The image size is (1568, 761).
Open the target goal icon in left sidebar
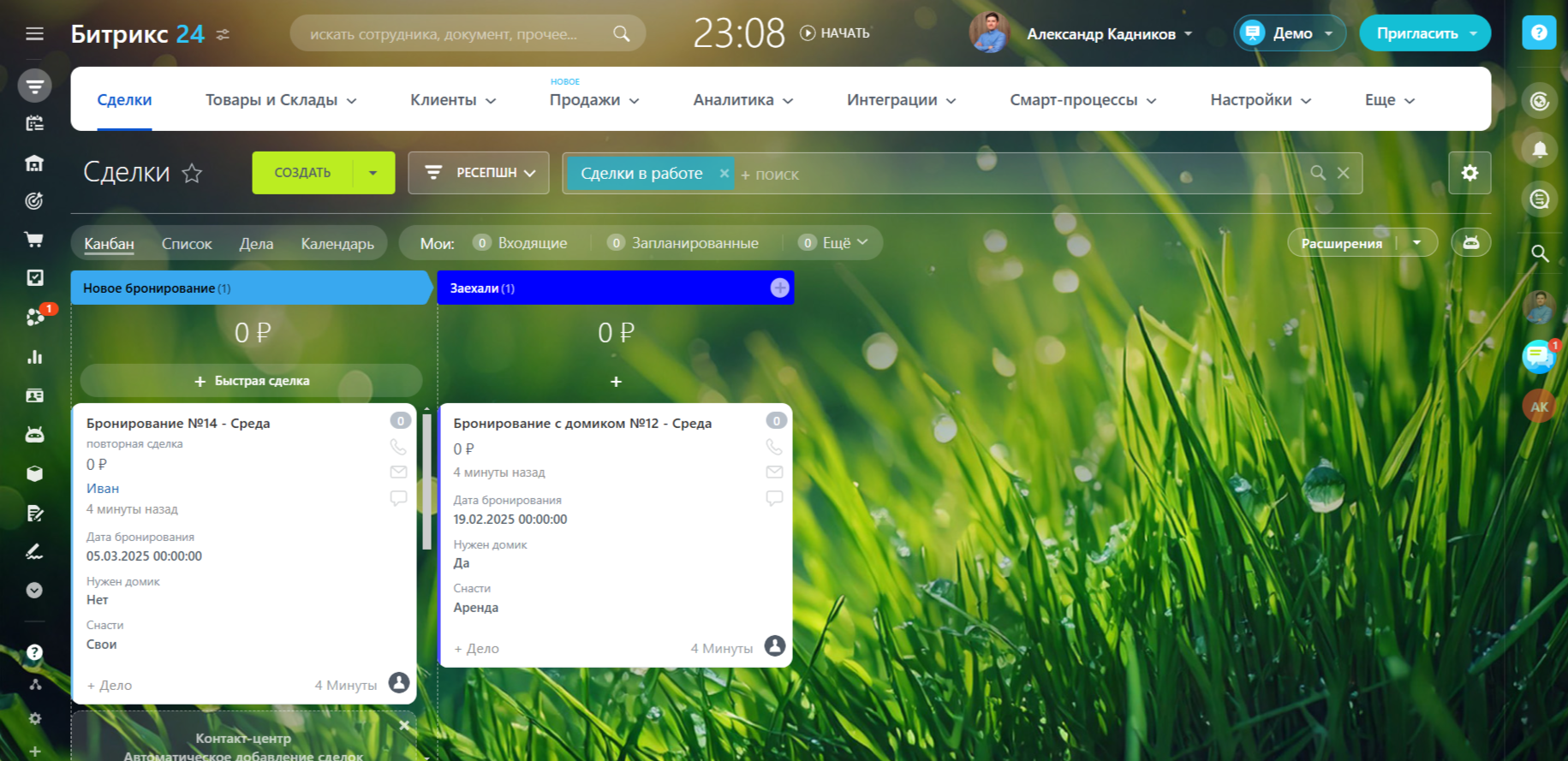click(x=34, y=201)
